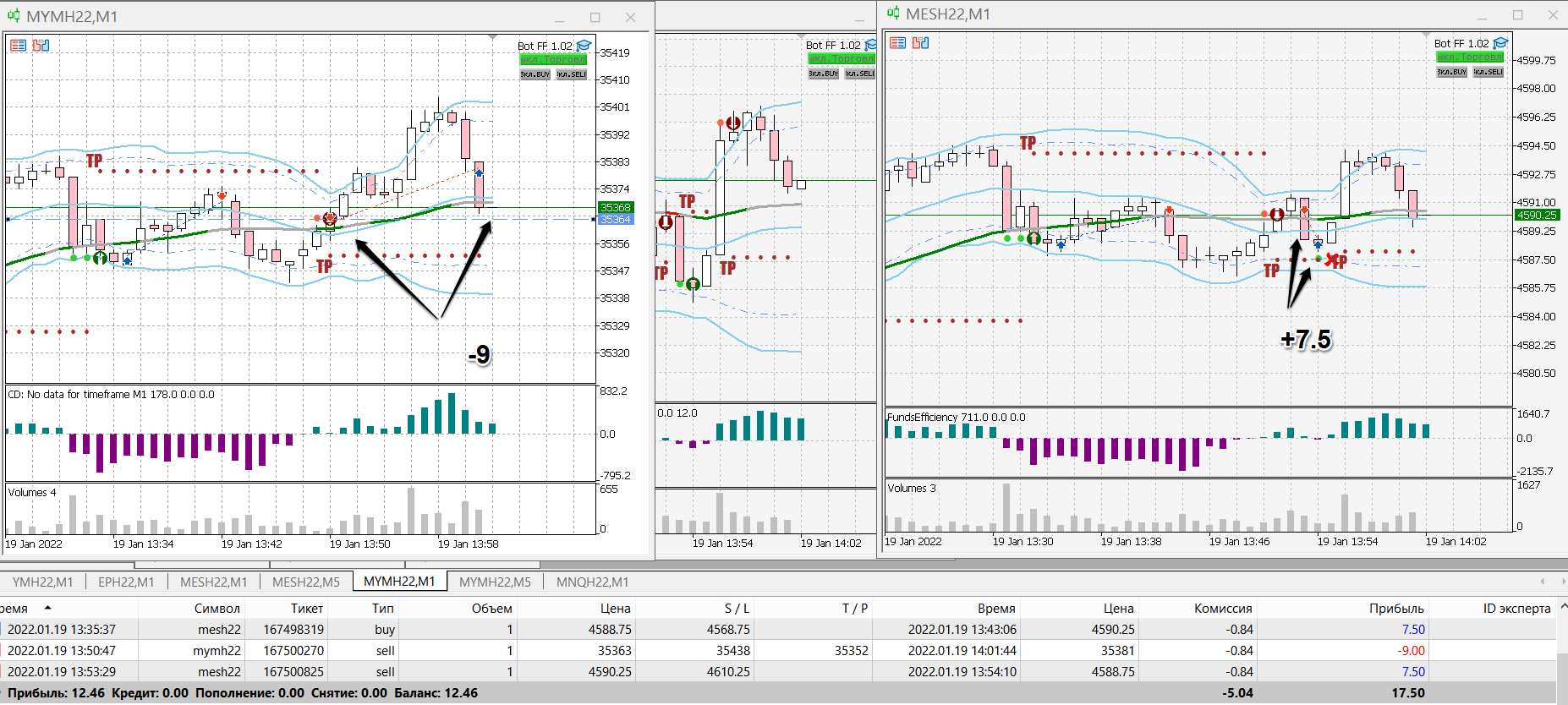The width and height of the screenshot is (1568, 705).
Task: Click the total commission -5.04 in summary row
Action: [x=1237, y=692]
